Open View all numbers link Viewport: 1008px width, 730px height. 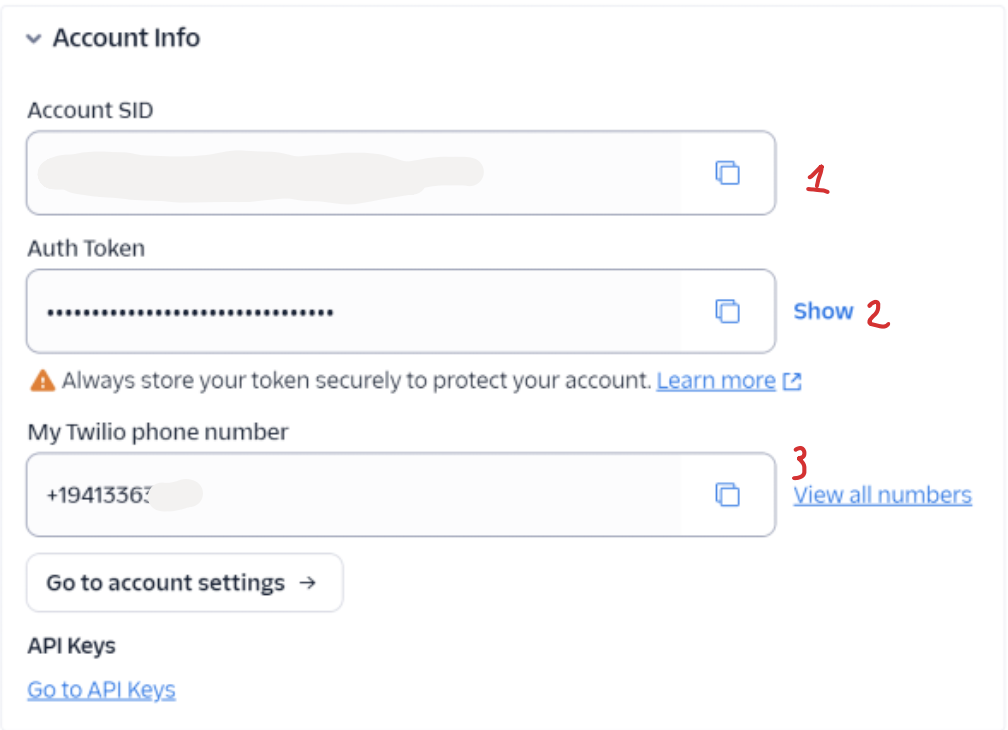coord(882,495)
